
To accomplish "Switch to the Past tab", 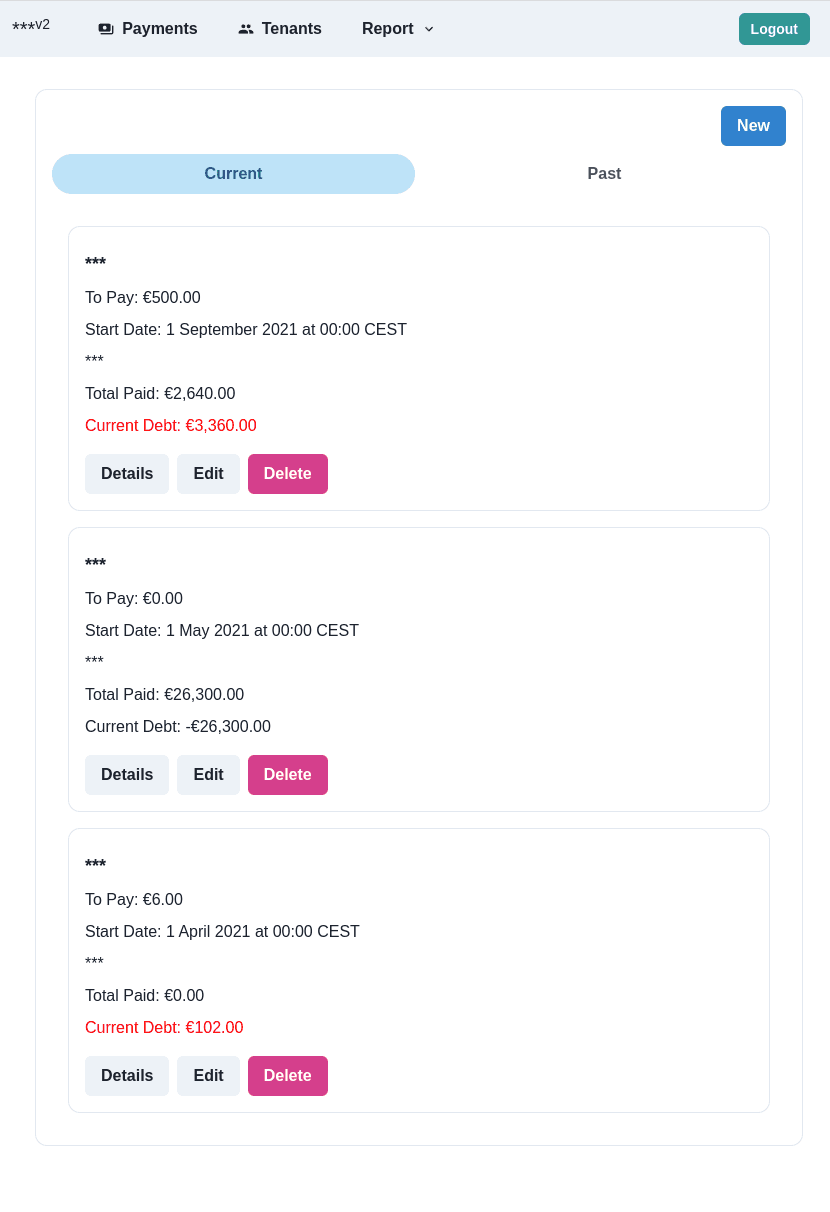I will 604,174.
